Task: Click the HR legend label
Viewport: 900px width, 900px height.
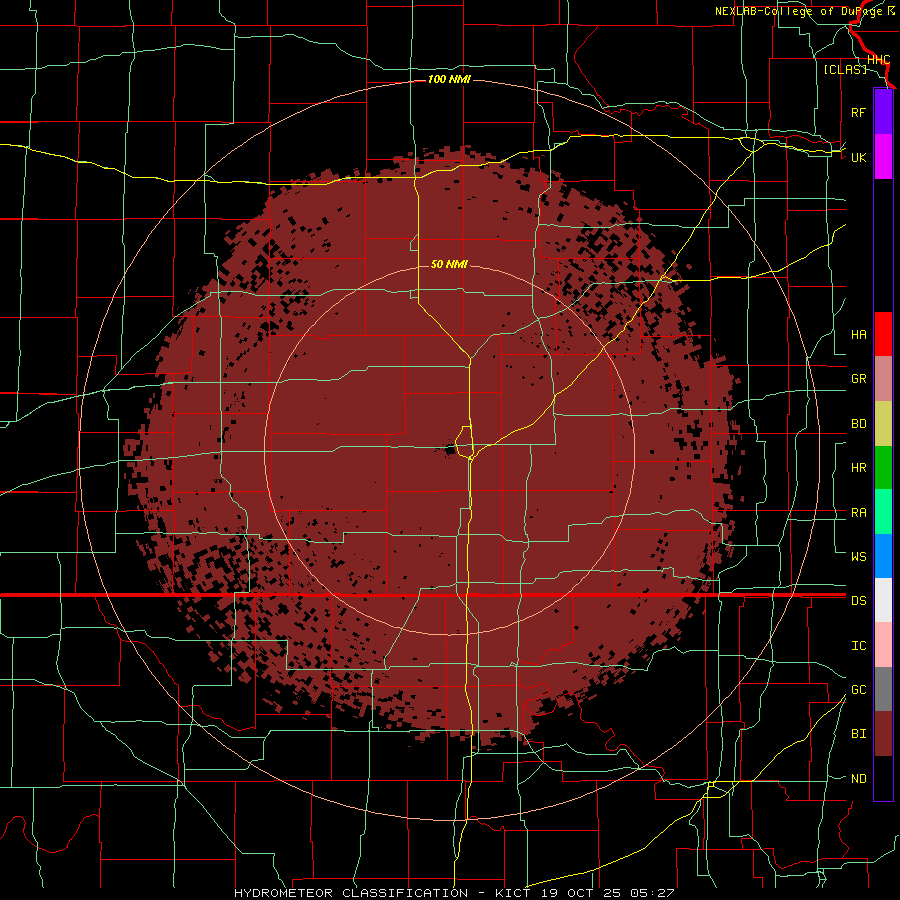Action: tap(858, 468)
